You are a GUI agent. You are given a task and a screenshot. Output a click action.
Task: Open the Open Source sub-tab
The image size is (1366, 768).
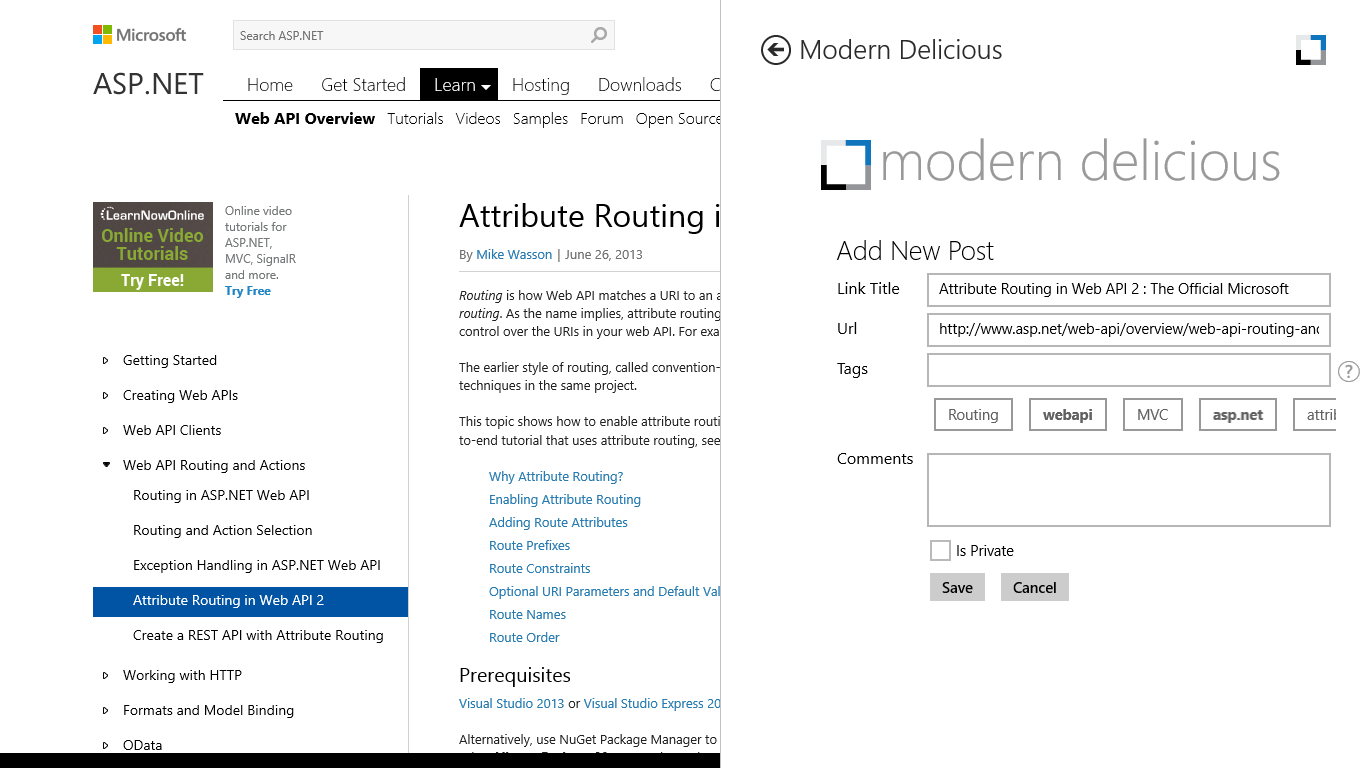pos(678,118)
